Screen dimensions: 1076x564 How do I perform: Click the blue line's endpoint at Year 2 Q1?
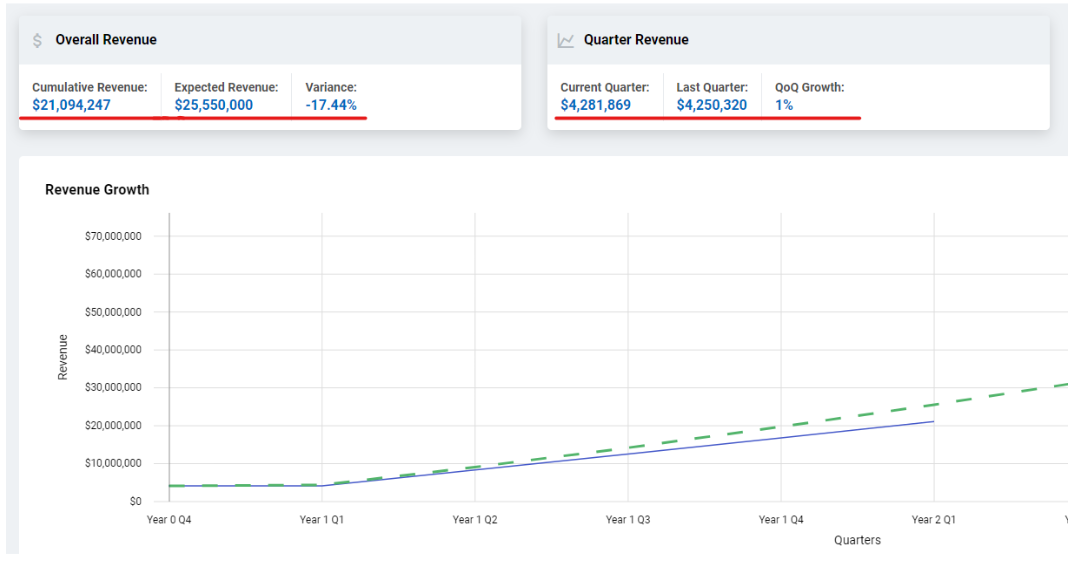[933, 421]
